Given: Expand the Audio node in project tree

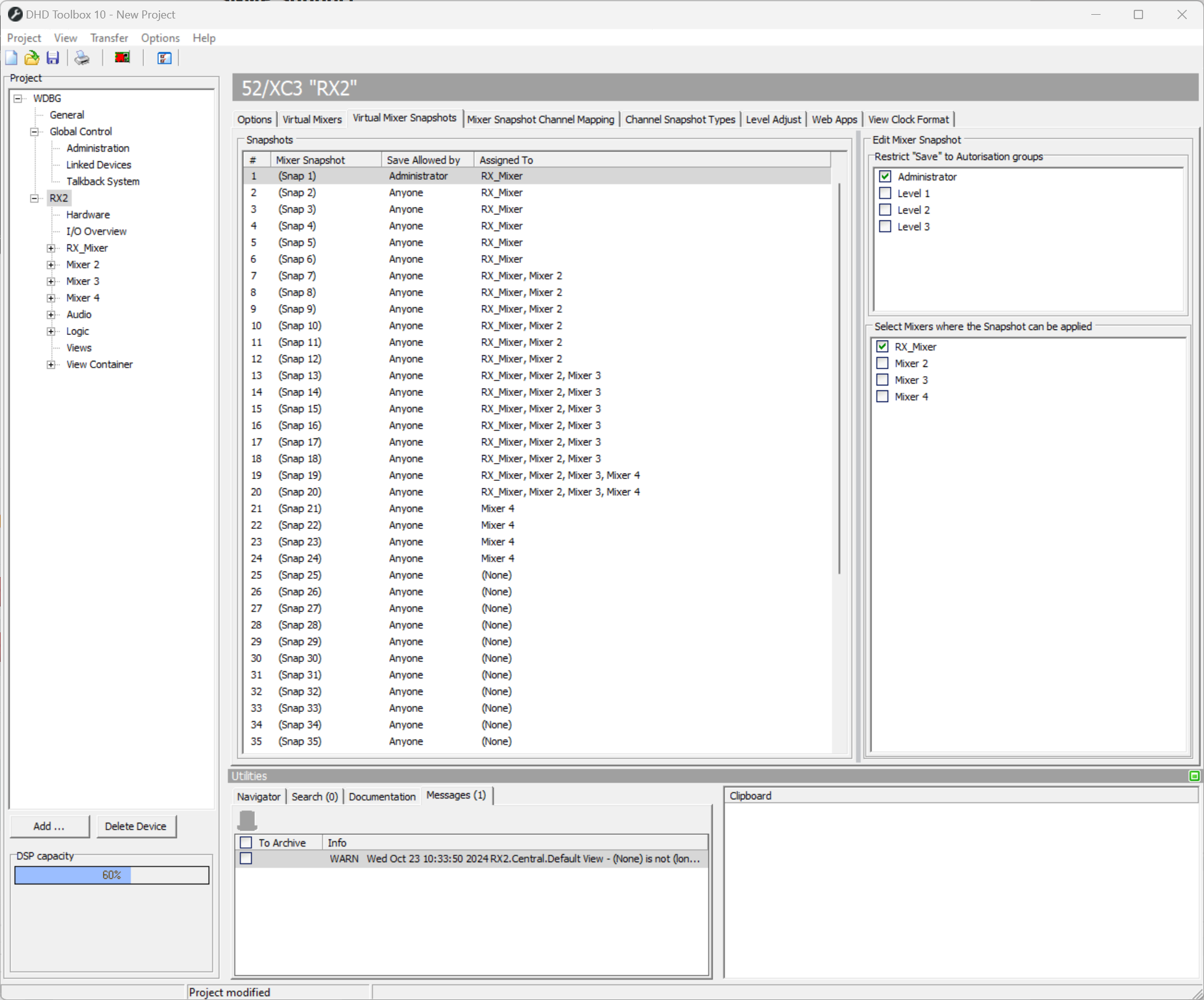Looking at the screenshot, I should coord(51,314).
